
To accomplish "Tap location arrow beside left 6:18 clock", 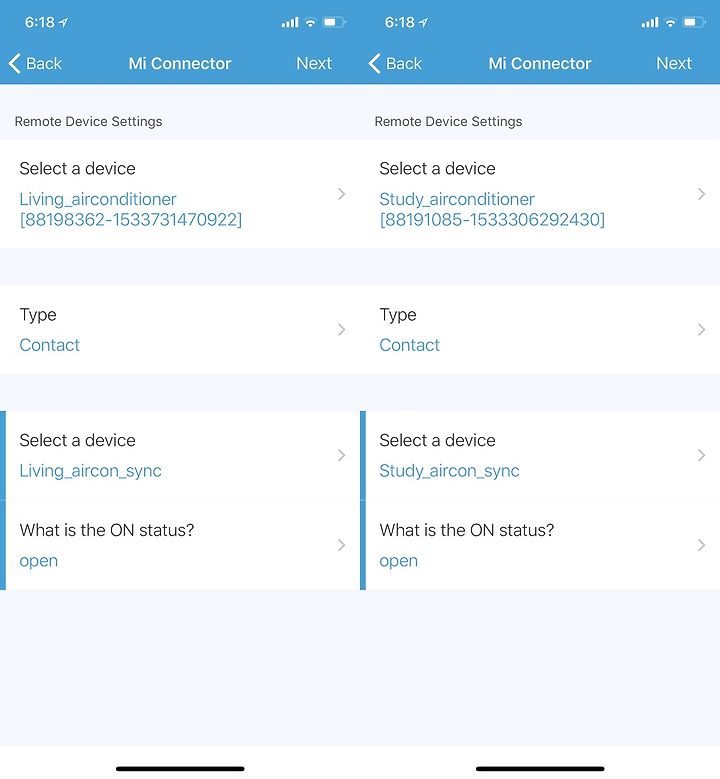I will coord(63,22).
